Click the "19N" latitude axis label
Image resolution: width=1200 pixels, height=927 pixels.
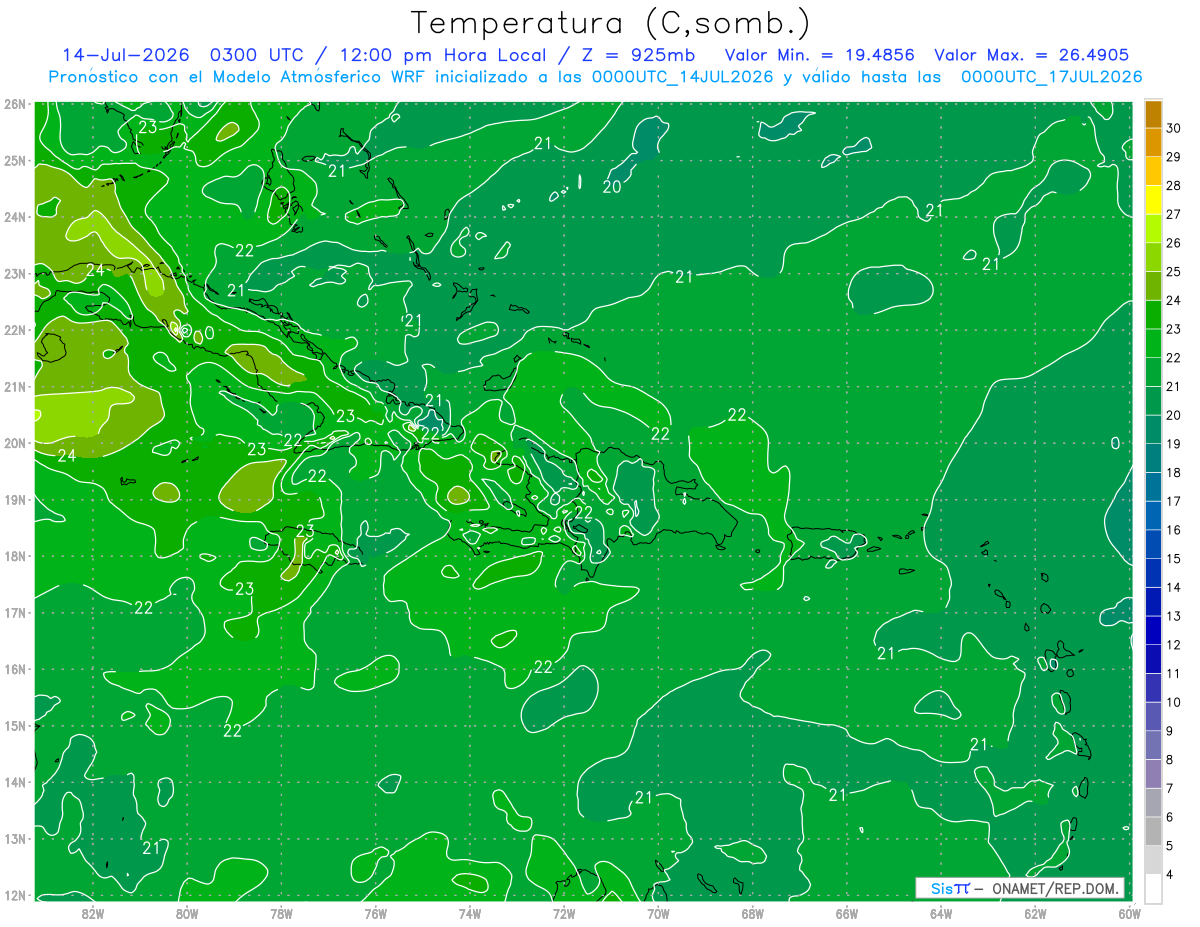14,499
